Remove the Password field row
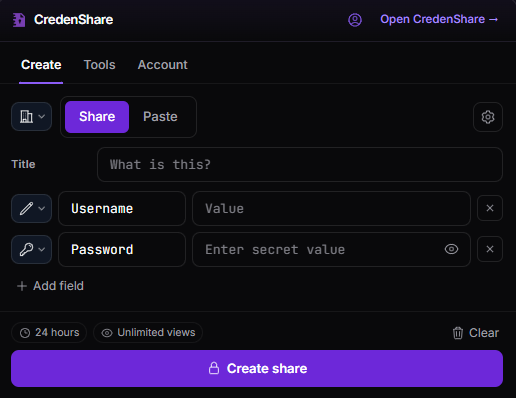This screenshot has width=516, height=398. [x=490, y=249]
